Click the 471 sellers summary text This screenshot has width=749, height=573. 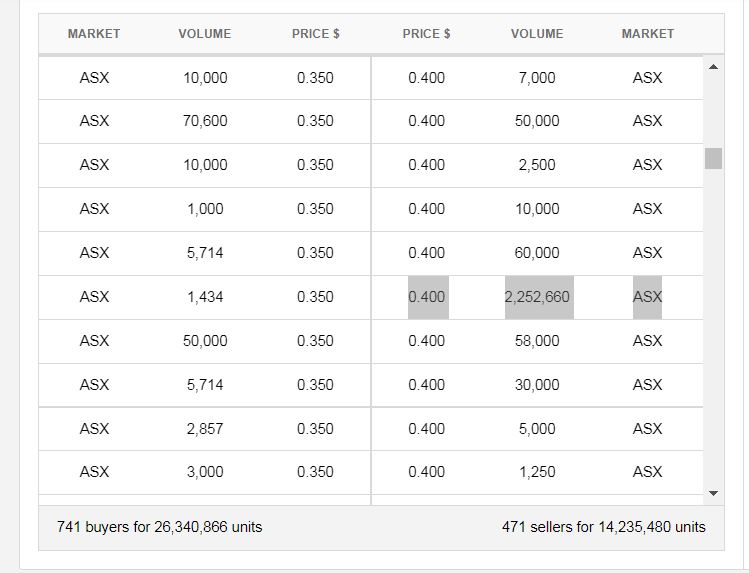[x=604, y=527]
